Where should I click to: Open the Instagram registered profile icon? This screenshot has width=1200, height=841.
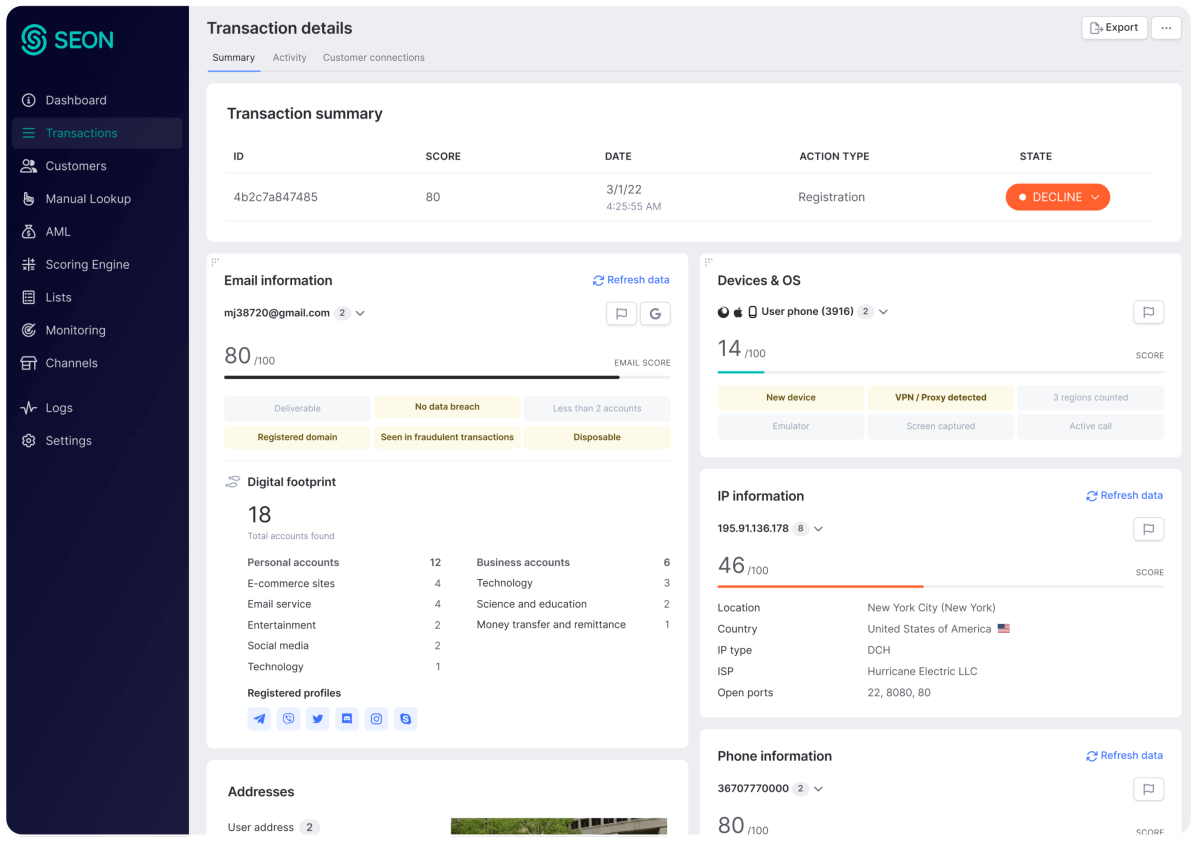pos(376,718)
